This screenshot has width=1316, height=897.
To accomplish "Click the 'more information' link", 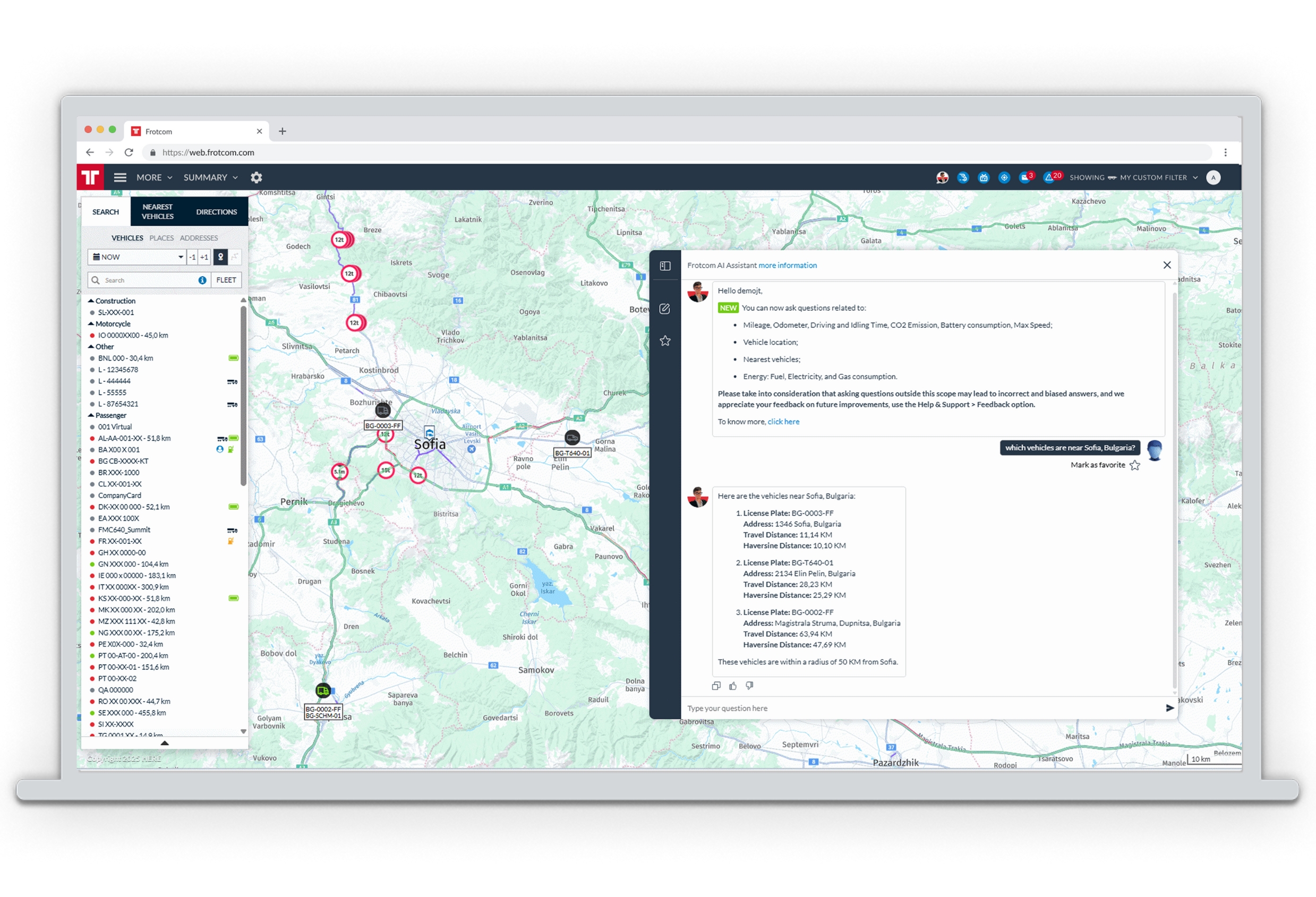I will (787, 265).
